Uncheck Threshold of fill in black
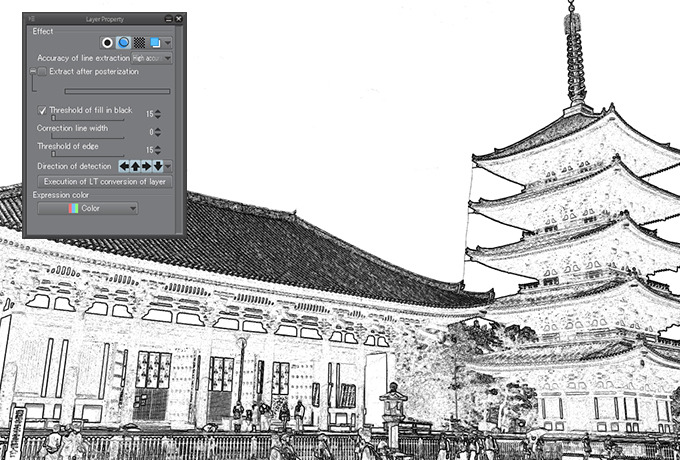Viewport: 680px width, 460px height. [42, 111]
